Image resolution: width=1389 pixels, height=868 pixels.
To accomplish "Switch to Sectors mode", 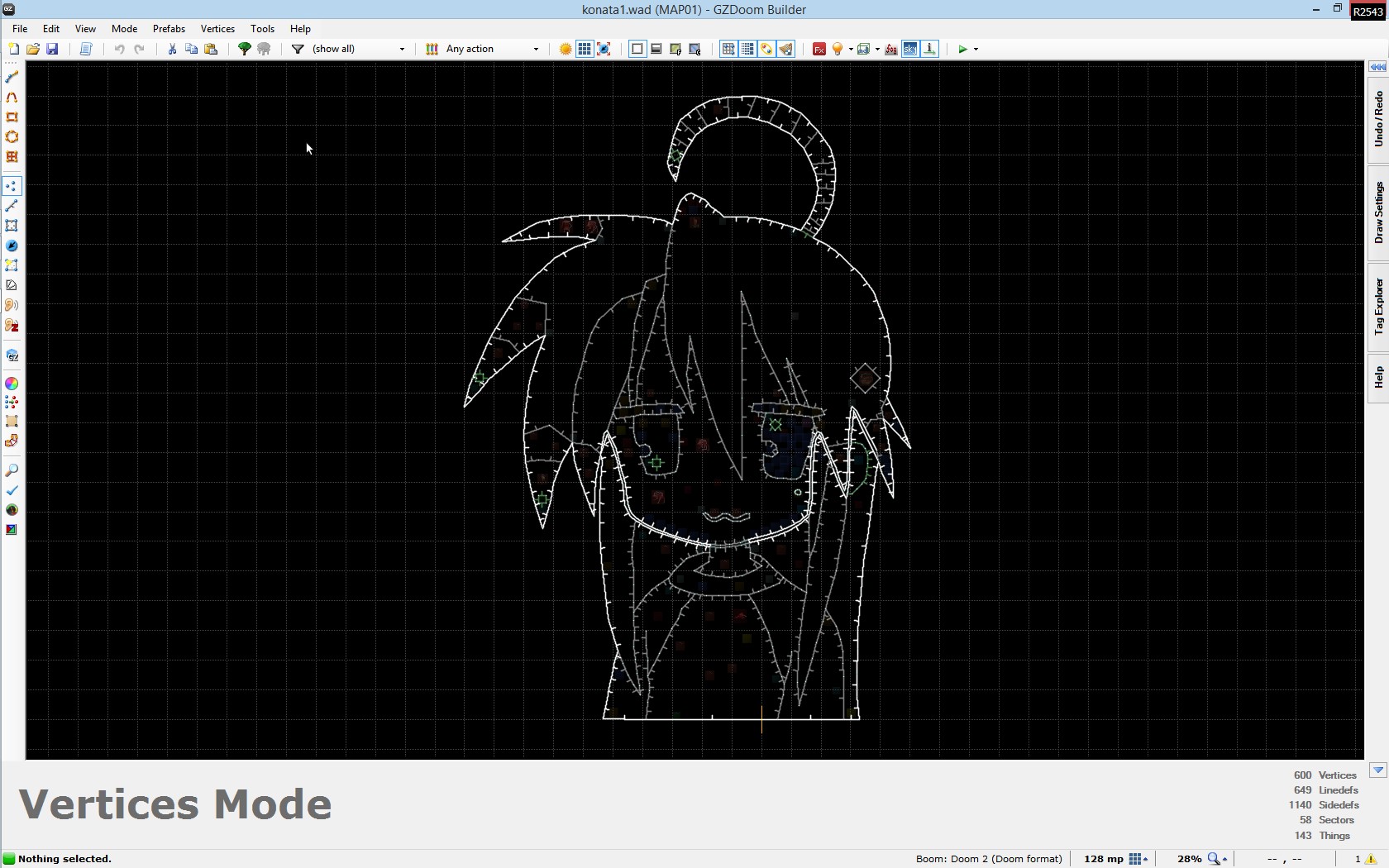I will click(x=12, y=226).
